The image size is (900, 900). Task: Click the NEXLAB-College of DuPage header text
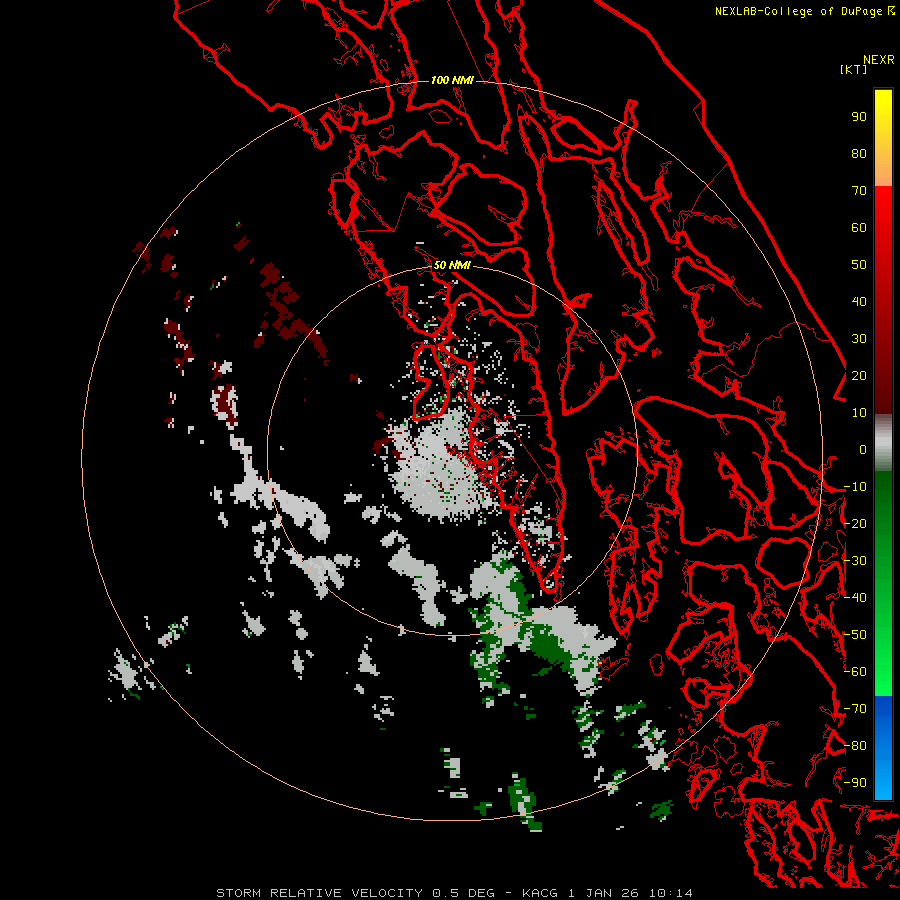pos(798,11)
